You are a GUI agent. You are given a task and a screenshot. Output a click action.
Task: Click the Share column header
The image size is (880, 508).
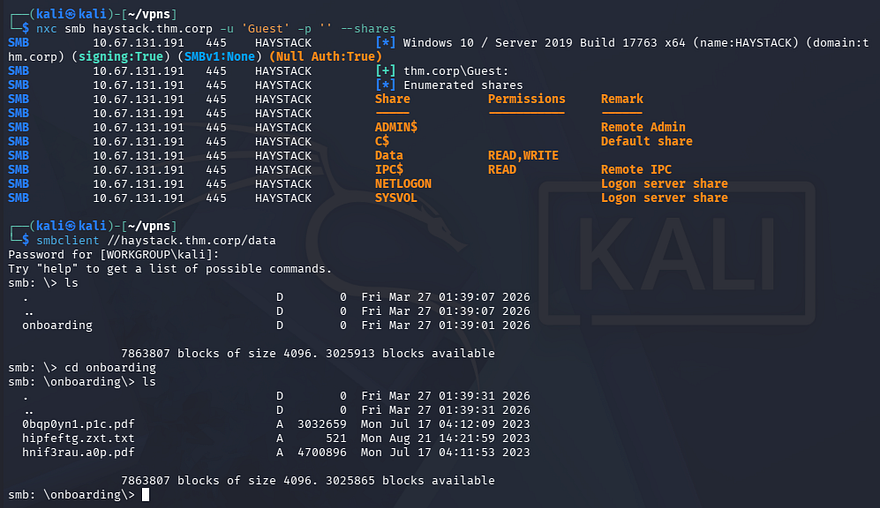click(392, 99)
